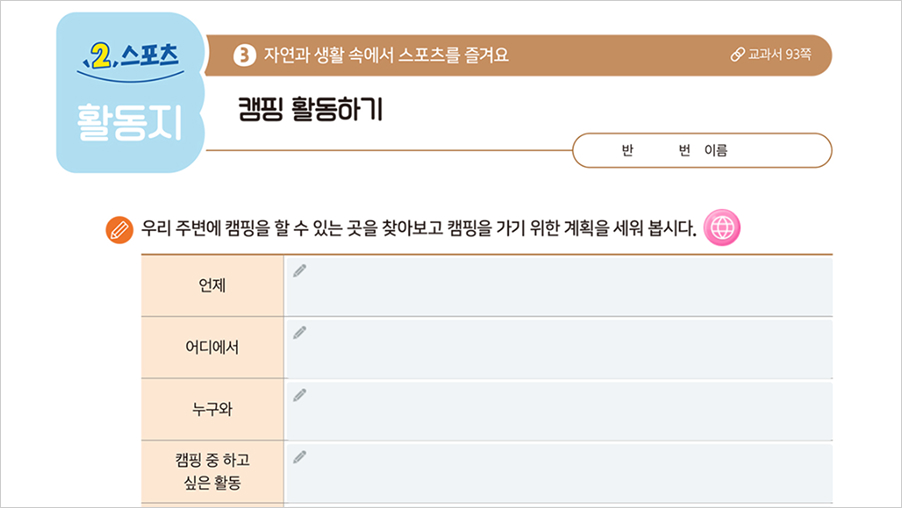The width and height of the screenshot is (902, 508).
Task: Select the 어디에서 answer field
Action: click(560, 347)
